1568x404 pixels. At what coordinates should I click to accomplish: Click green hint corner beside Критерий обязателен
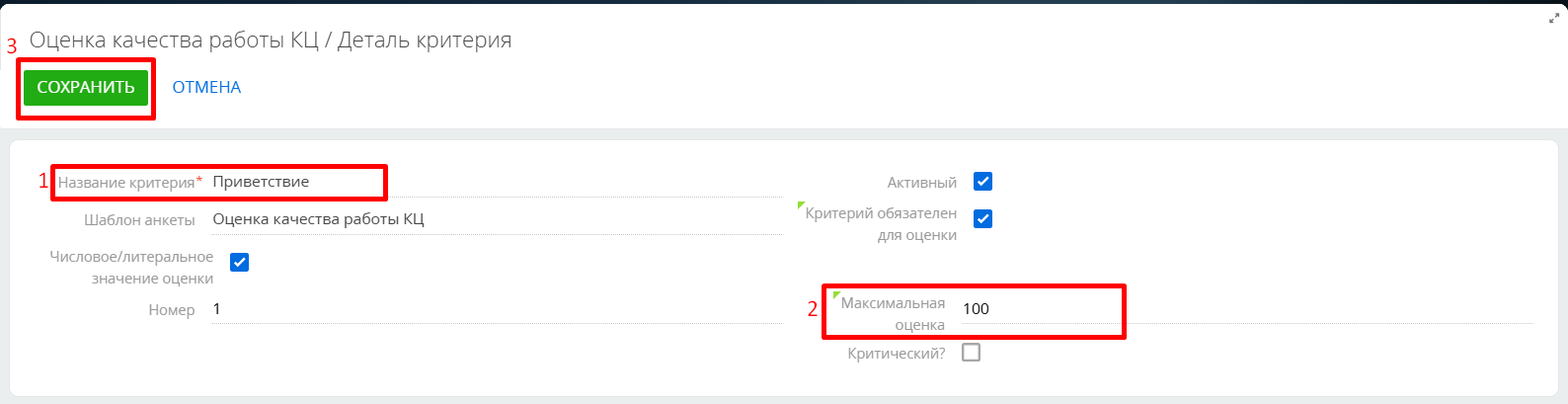pos(801,205)
